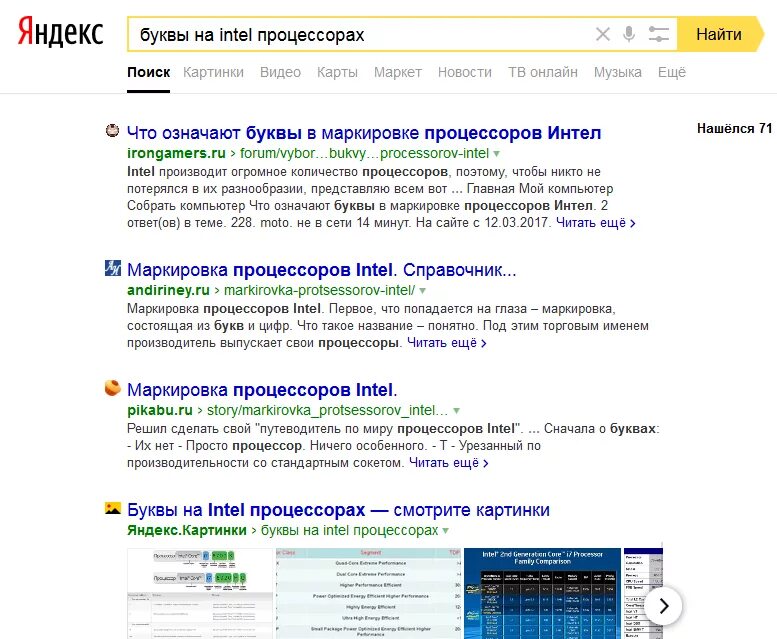Open first processor marking diagram thumbnail

pos(200,593)
